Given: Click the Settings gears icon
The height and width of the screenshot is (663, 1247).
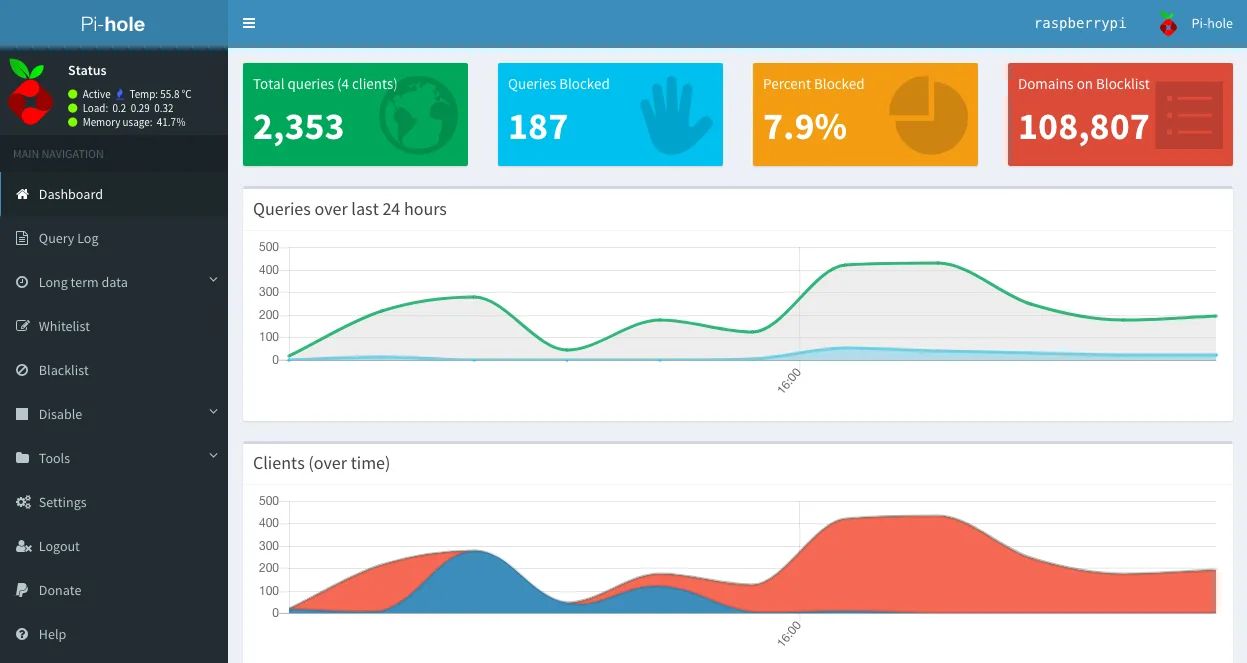Looking at the screenshot, I should (x=23, y=502).
